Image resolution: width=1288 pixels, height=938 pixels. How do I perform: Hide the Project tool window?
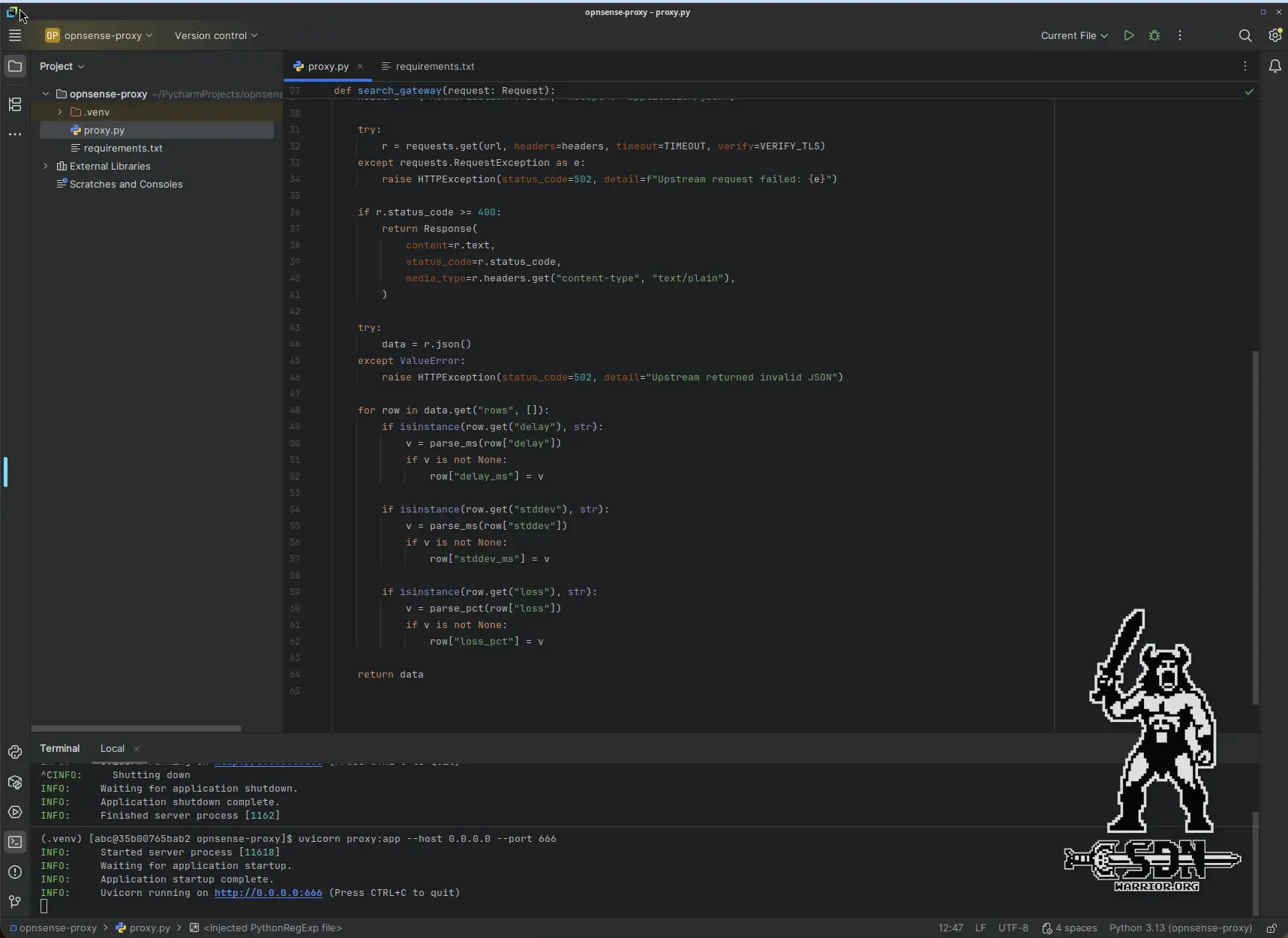16,66
